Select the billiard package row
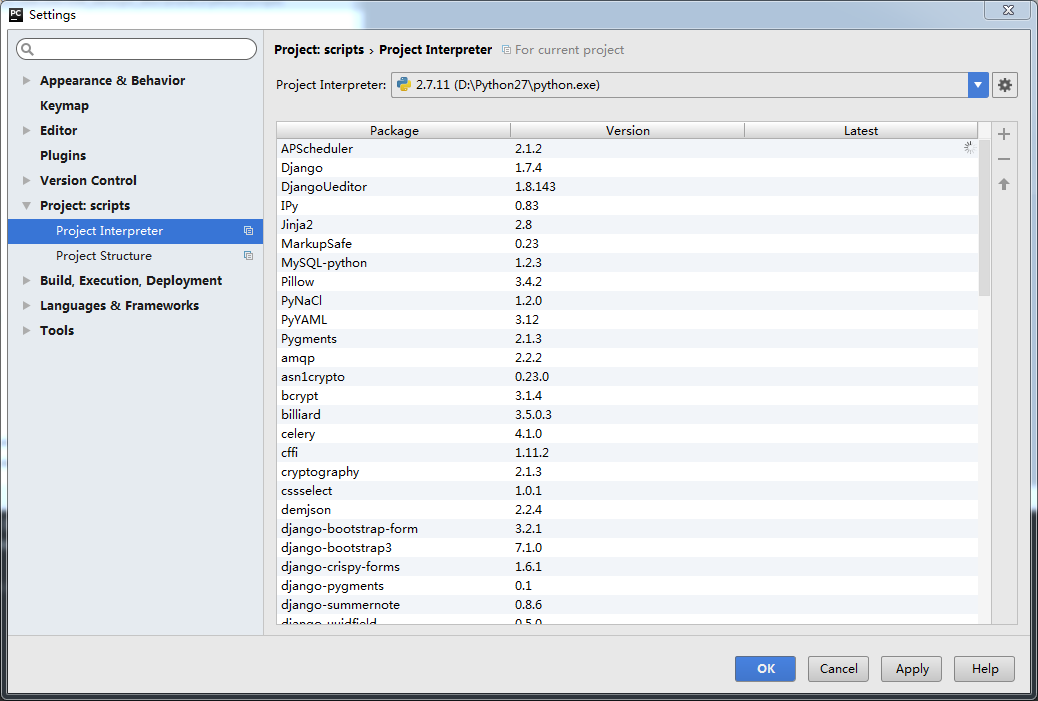The image size is (1038, 701). 627,414
